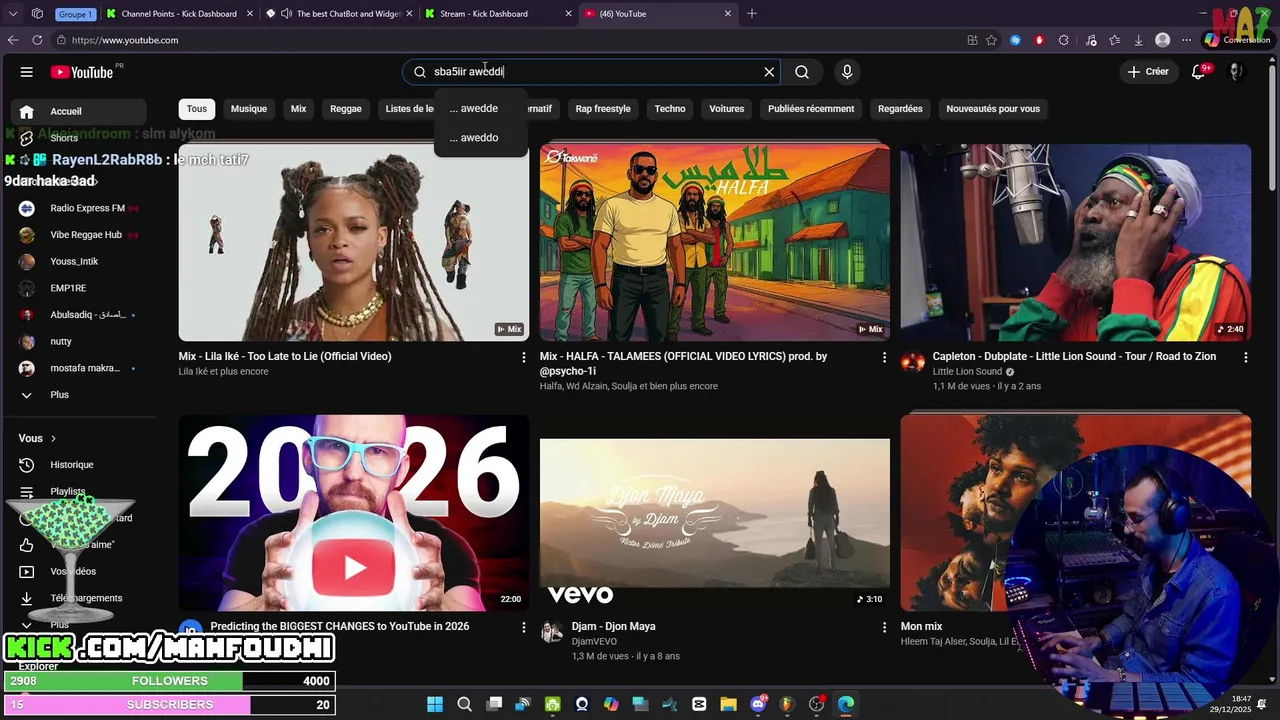Open the Vibe Reggae Hub subscription
The height and width of the screenshot is (720, 1280).
[x=78, y=235]
